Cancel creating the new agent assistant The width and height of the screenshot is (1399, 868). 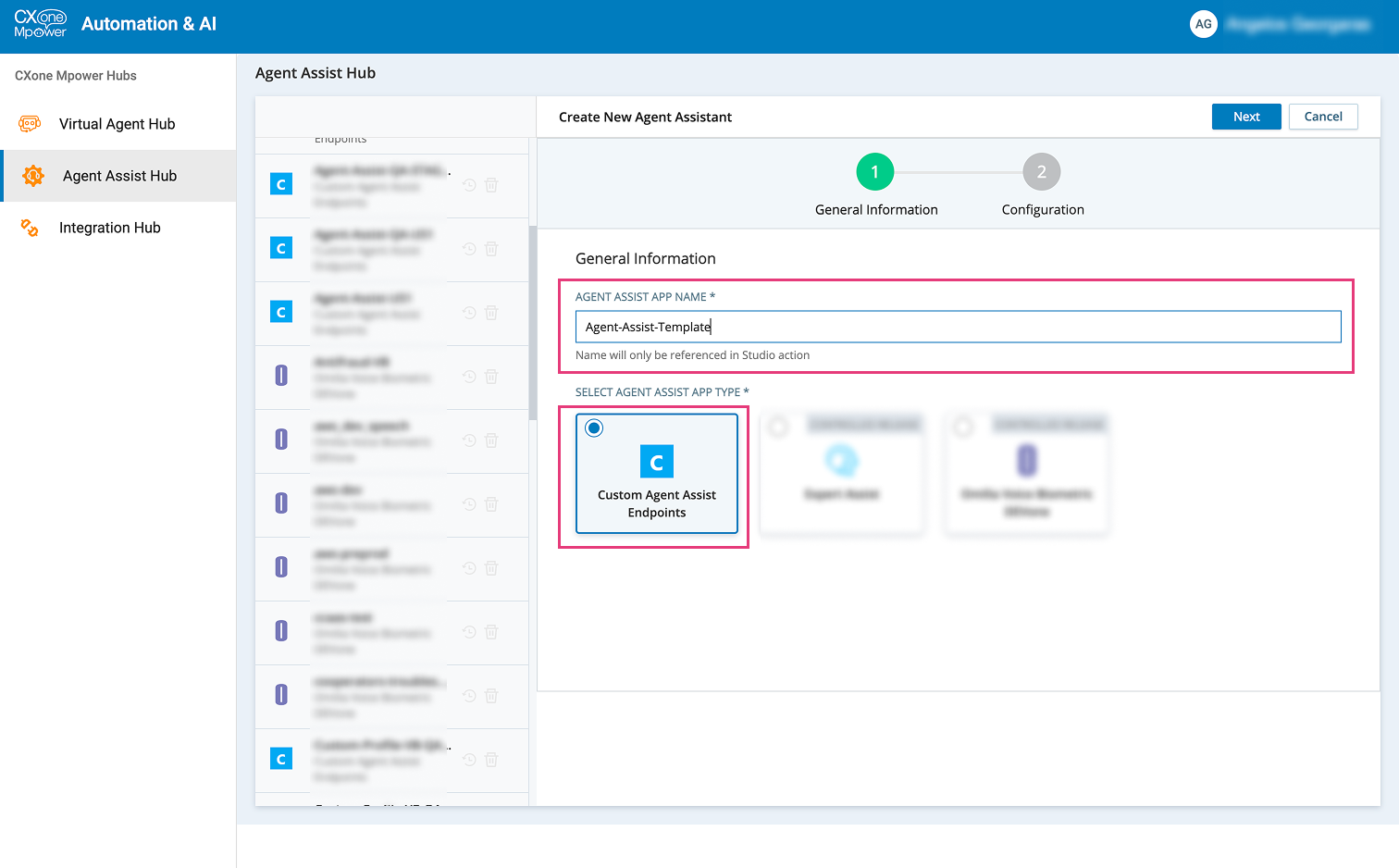pos(1322,117)
